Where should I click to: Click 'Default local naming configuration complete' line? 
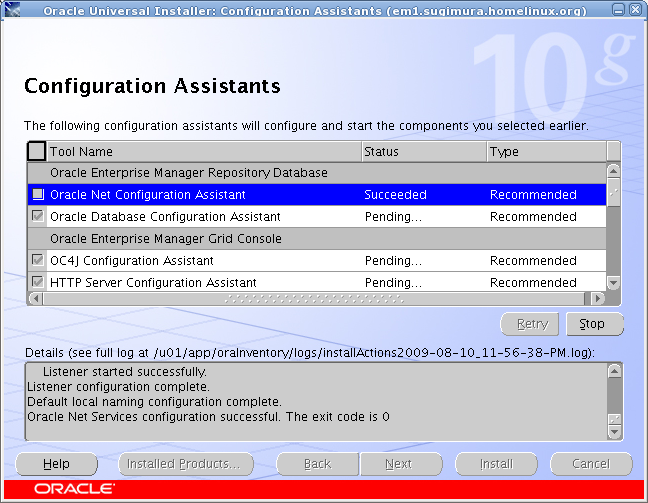(154, 402)
